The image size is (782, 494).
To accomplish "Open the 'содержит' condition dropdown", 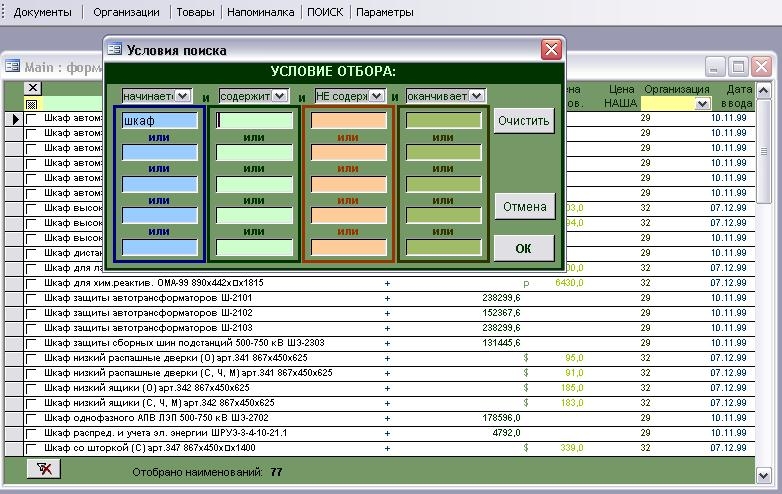I will [279, 96].
